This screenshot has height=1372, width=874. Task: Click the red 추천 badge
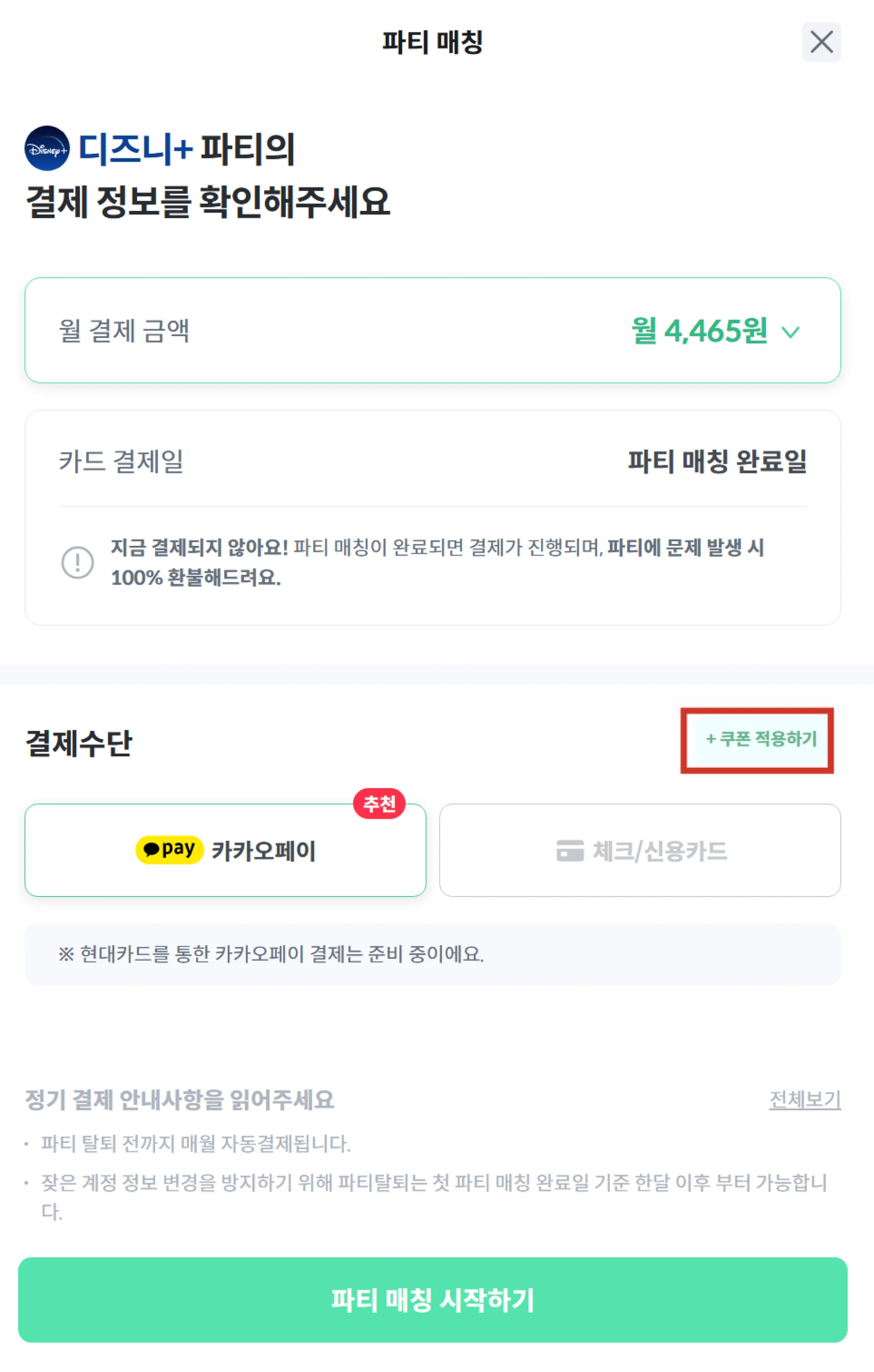pos(379,803)
